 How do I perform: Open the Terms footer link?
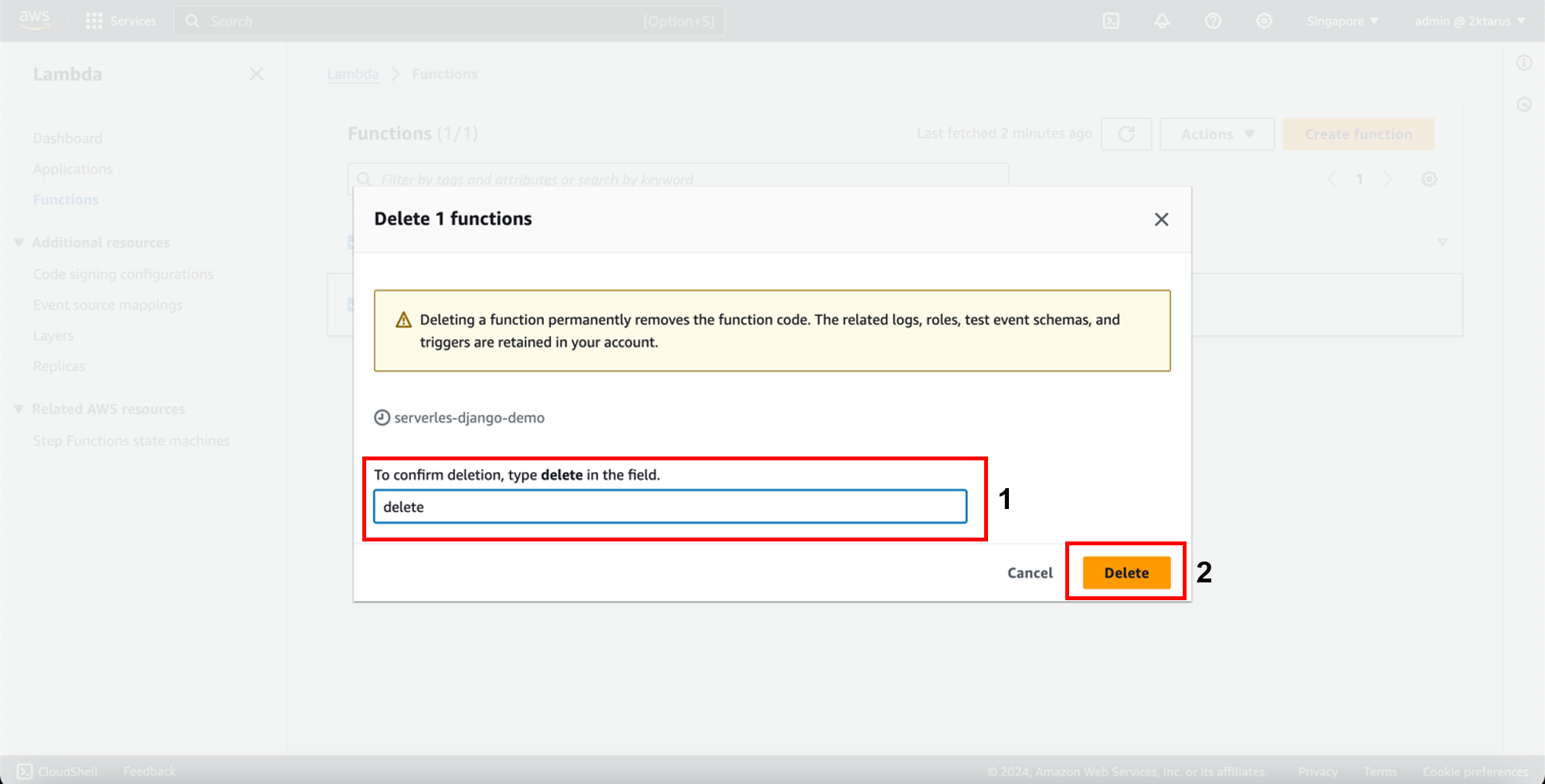click(x=1380, y=772)
